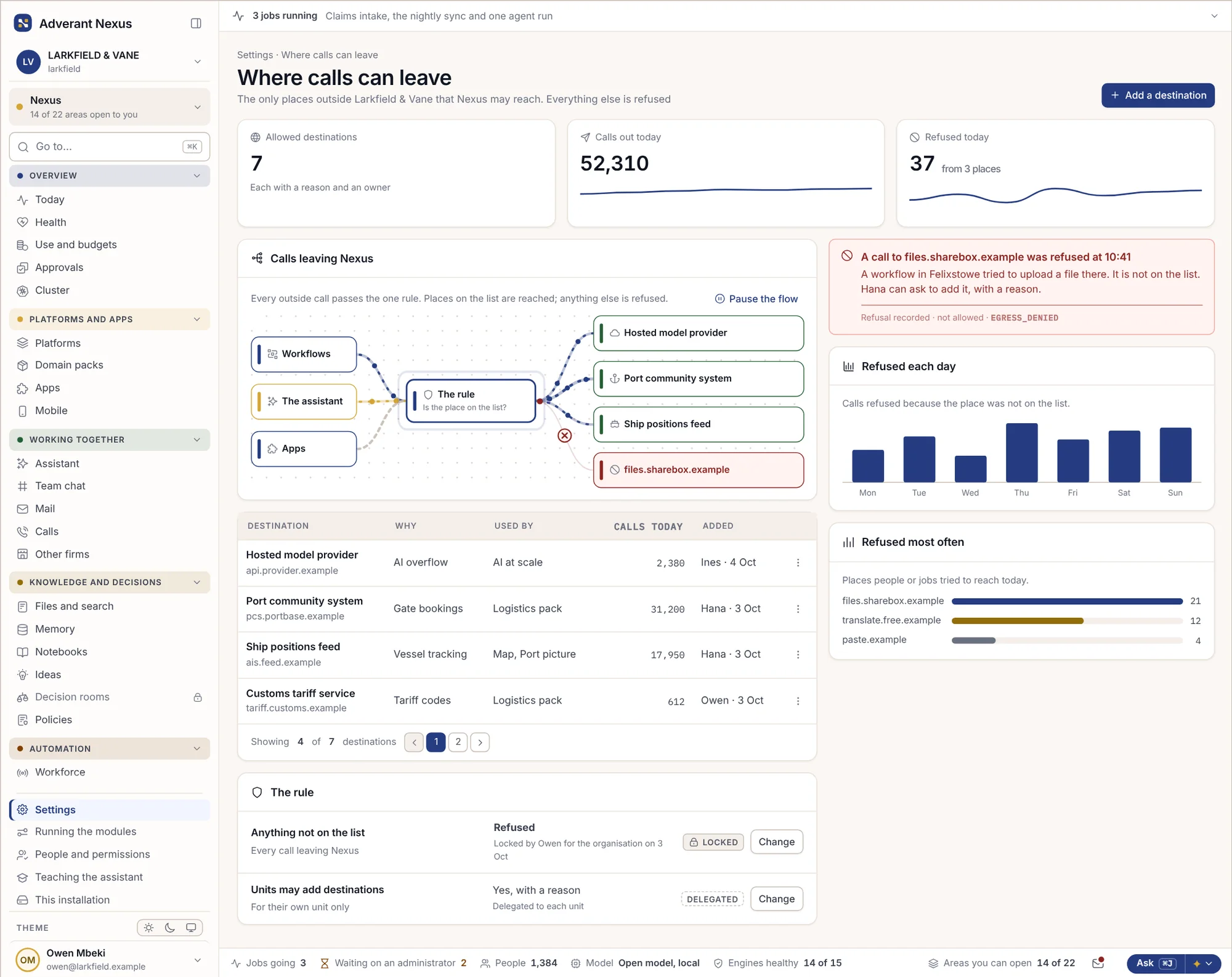Click the sparkle icon next to Ask

(x=1197, y=963)
